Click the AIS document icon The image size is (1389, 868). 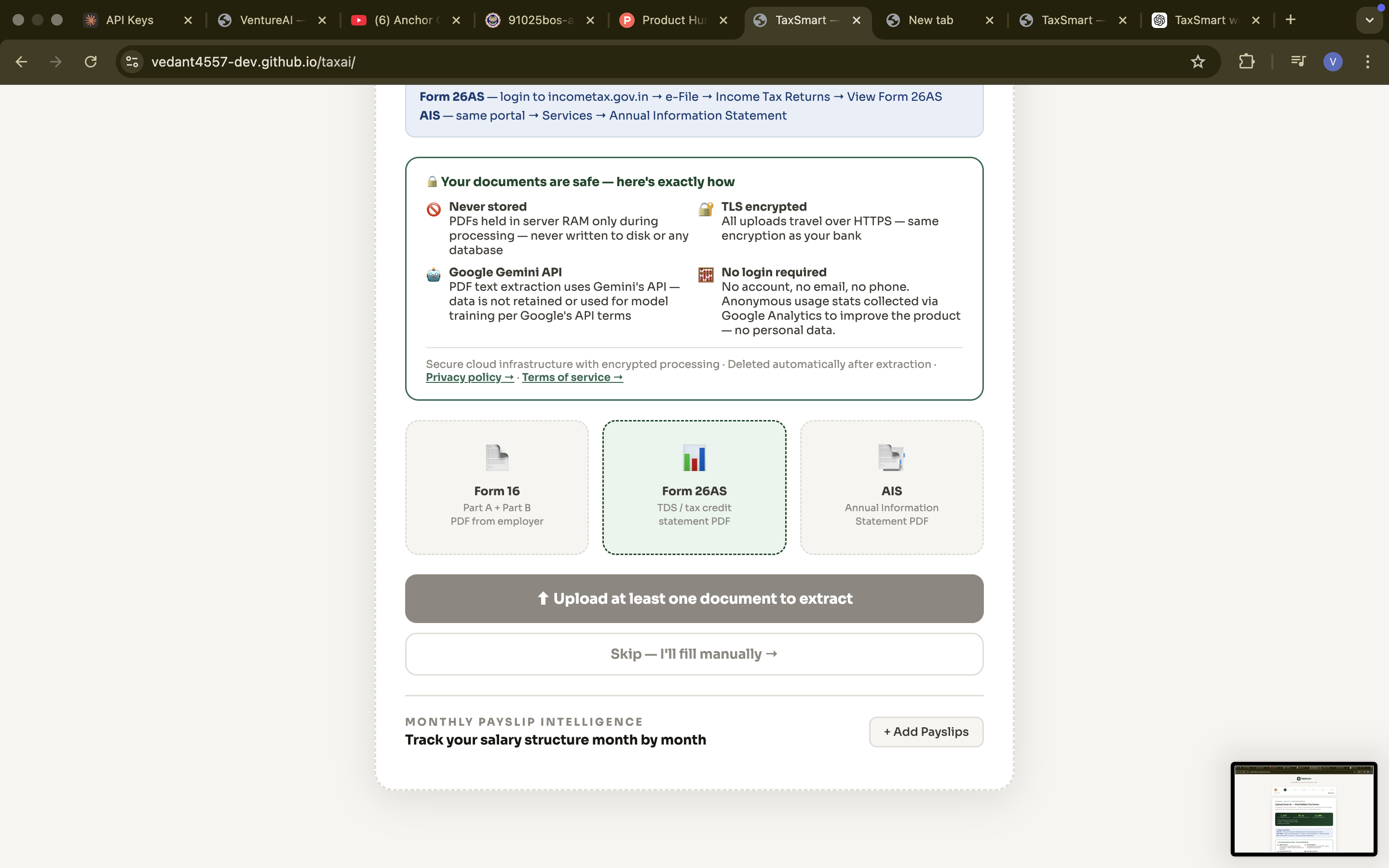pos(891,458)
